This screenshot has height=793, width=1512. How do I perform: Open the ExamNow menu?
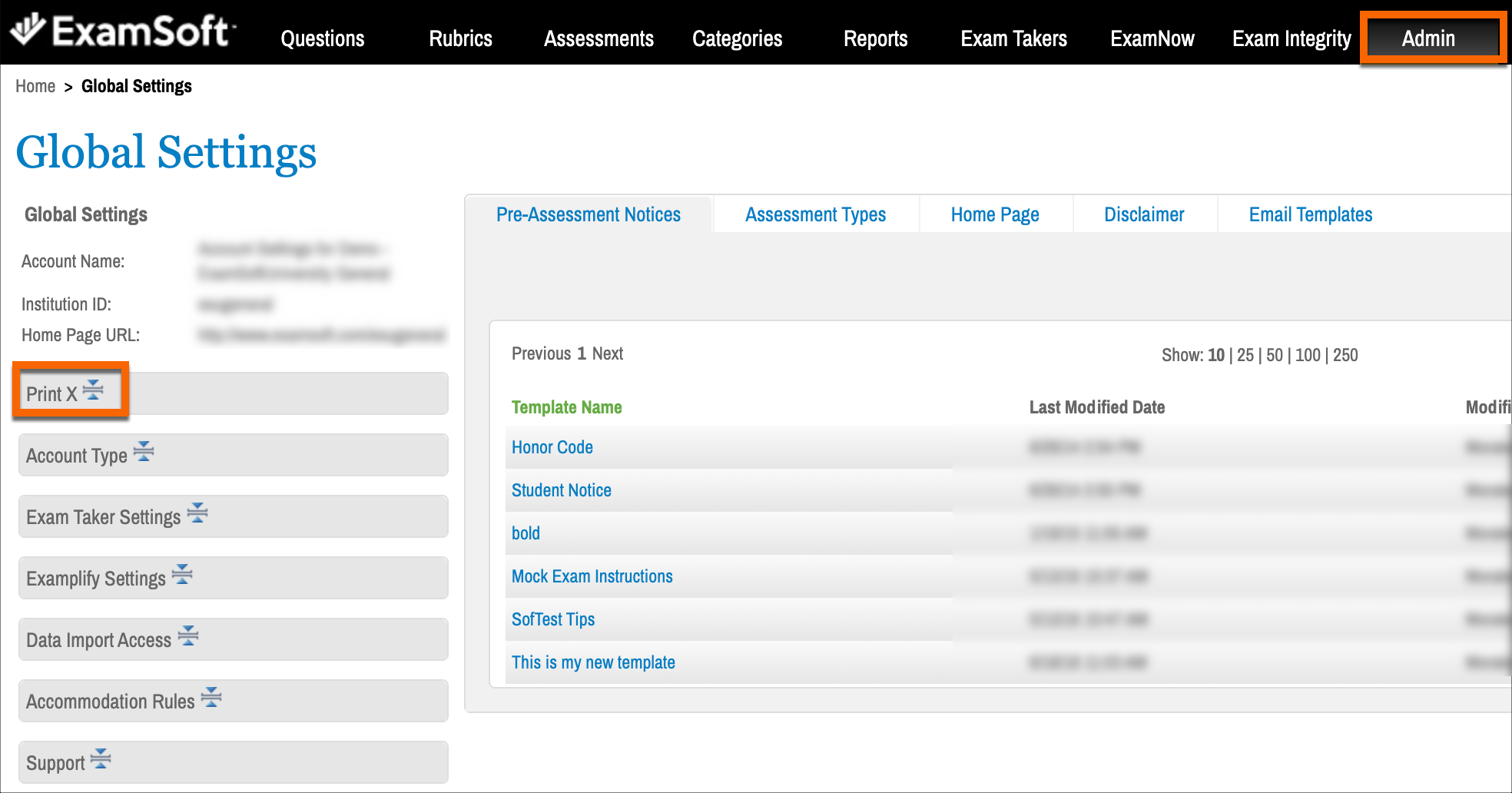pos(1152,38)
